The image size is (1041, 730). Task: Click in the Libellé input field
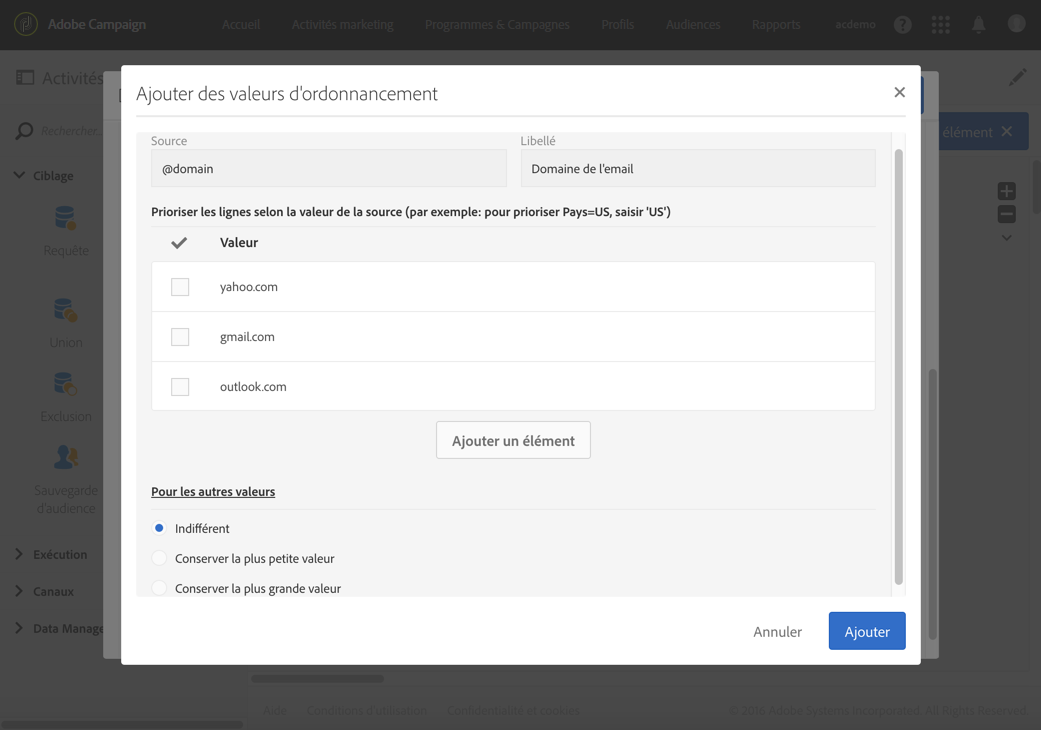[697, 169]
